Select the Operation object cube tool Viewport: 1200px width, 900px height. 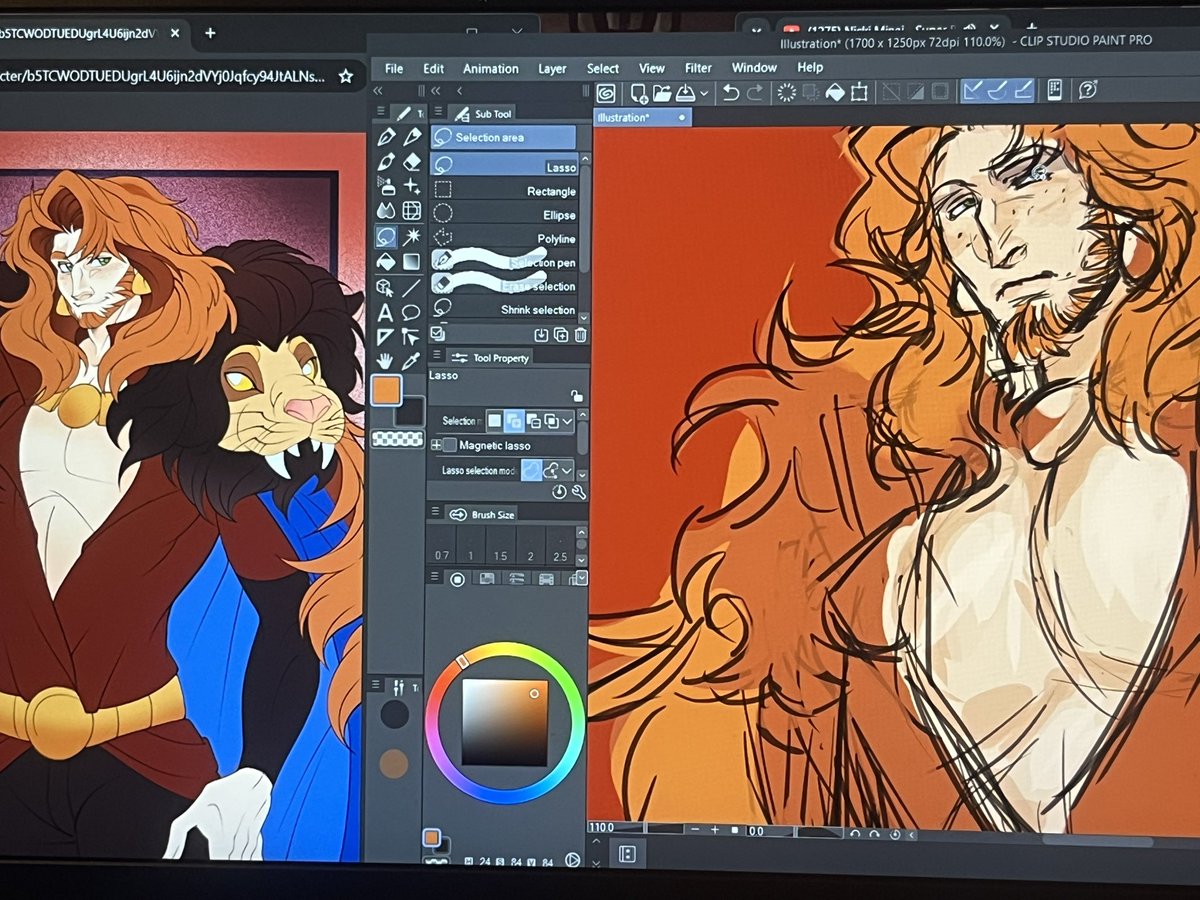[x=384, y=287]
